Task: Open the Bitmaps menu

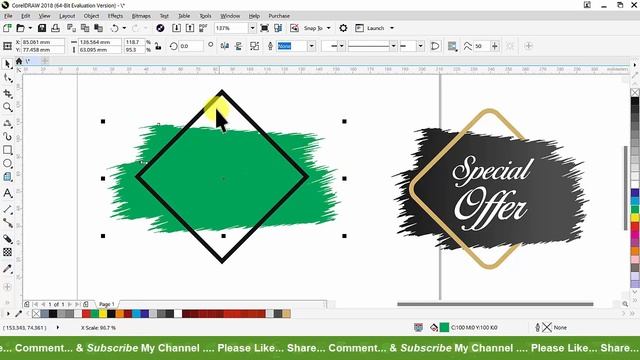Action: pos(141,16)
